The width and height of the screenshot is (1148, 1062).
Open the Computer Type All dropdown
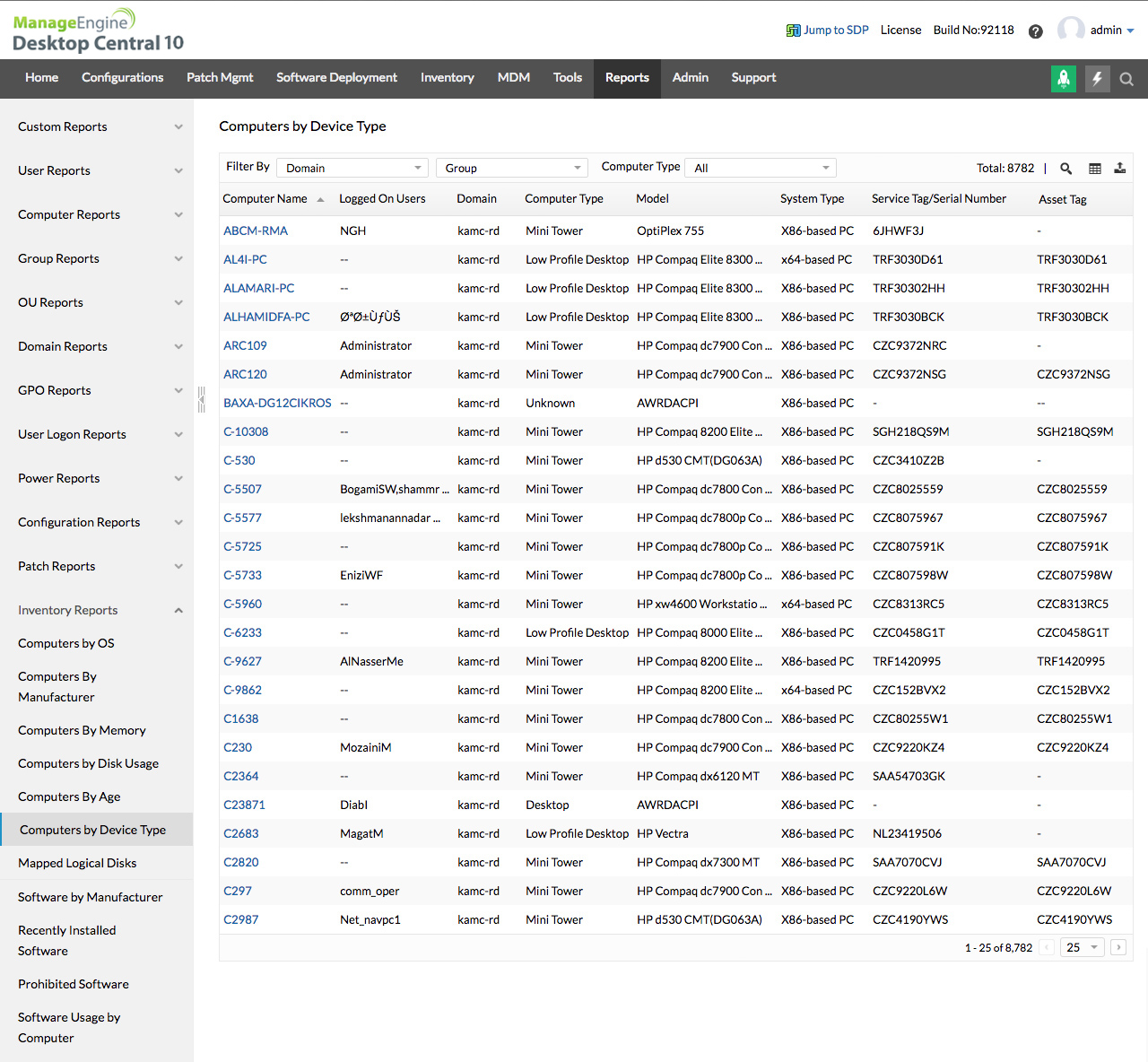[x=761, y=168]
